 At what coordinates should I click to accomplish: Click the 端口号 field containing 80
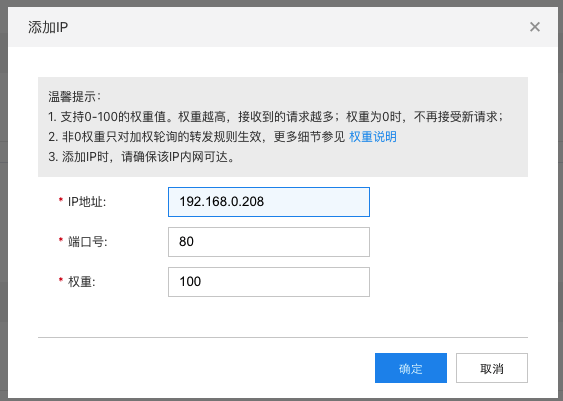click(269, 242)
